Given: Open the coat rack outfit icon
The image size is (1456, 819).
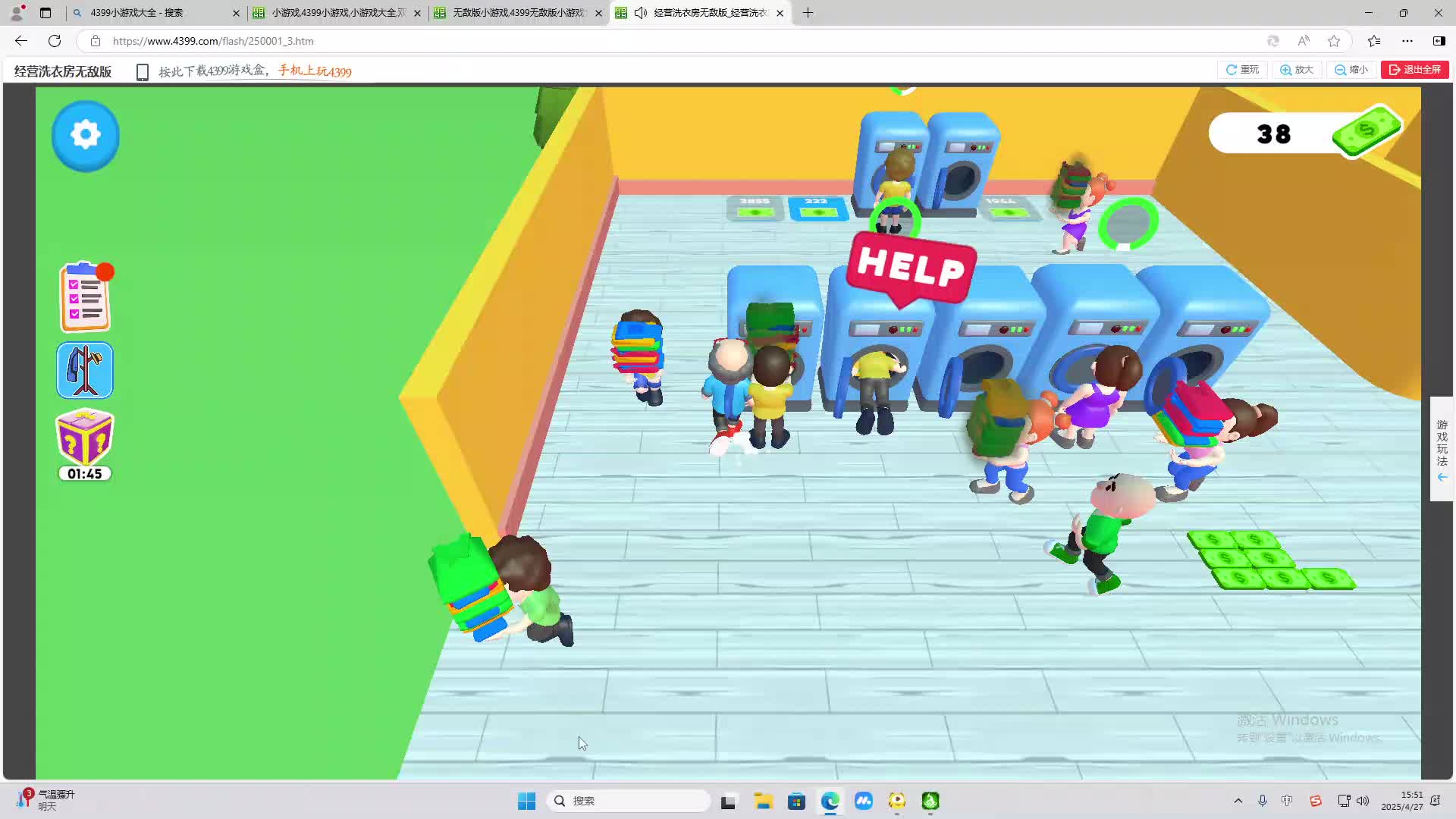Looking at the screenshot, I should [x=85, y=370].
